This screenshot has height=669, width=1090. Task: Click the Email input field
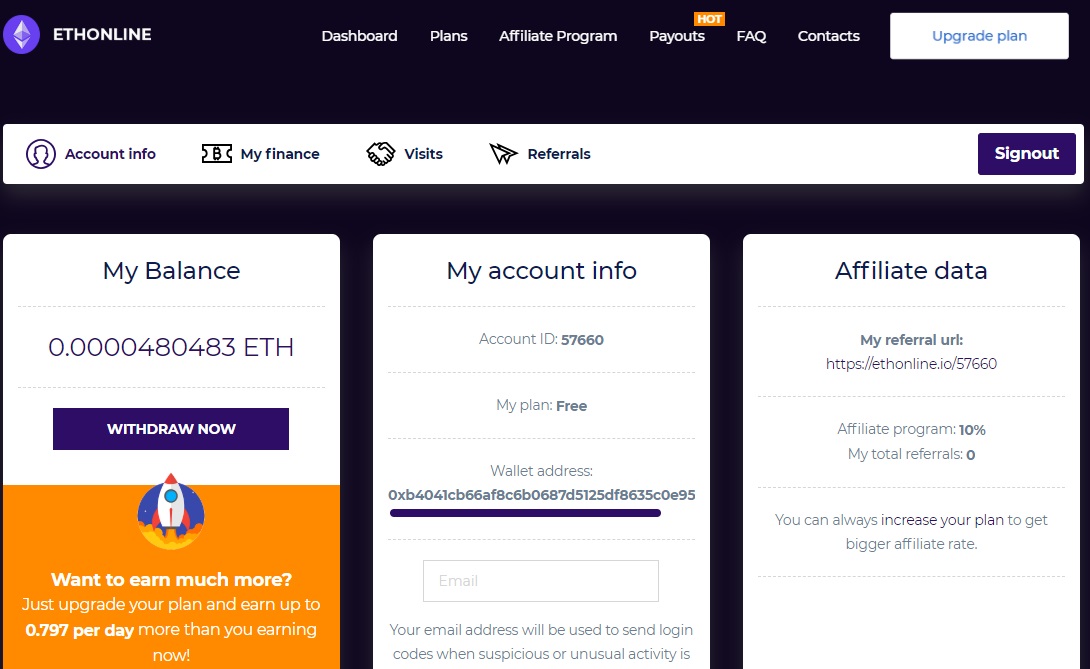click(540, 581)
